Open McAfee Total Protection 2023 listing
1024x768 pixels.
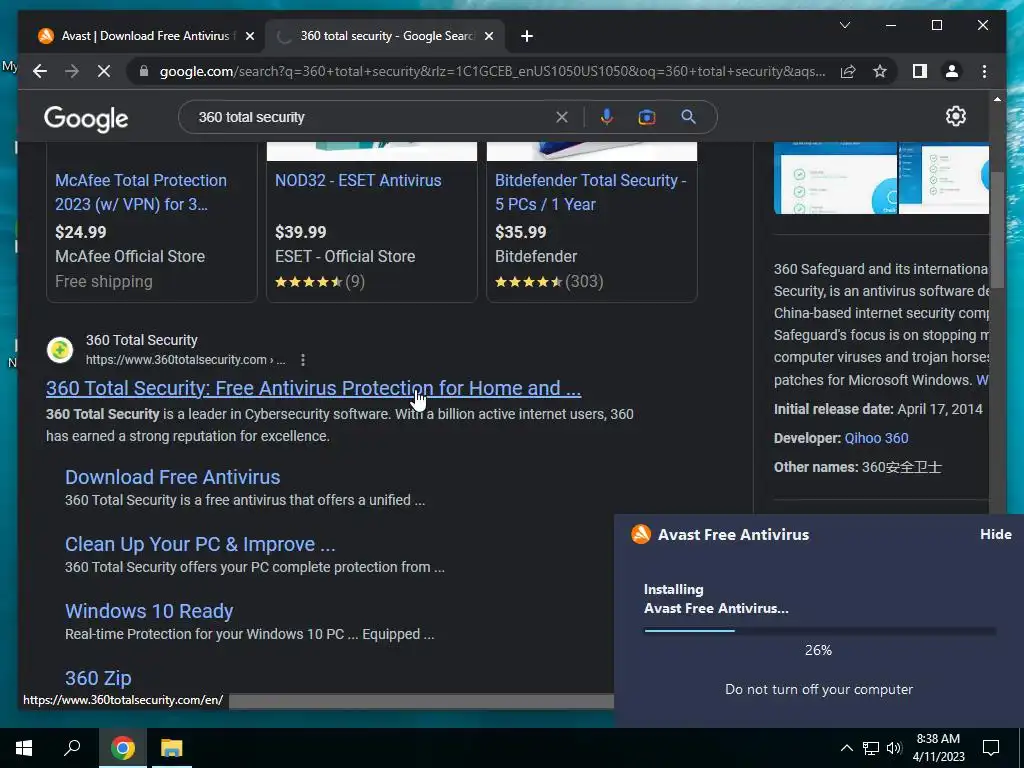[x=140, y=192]
